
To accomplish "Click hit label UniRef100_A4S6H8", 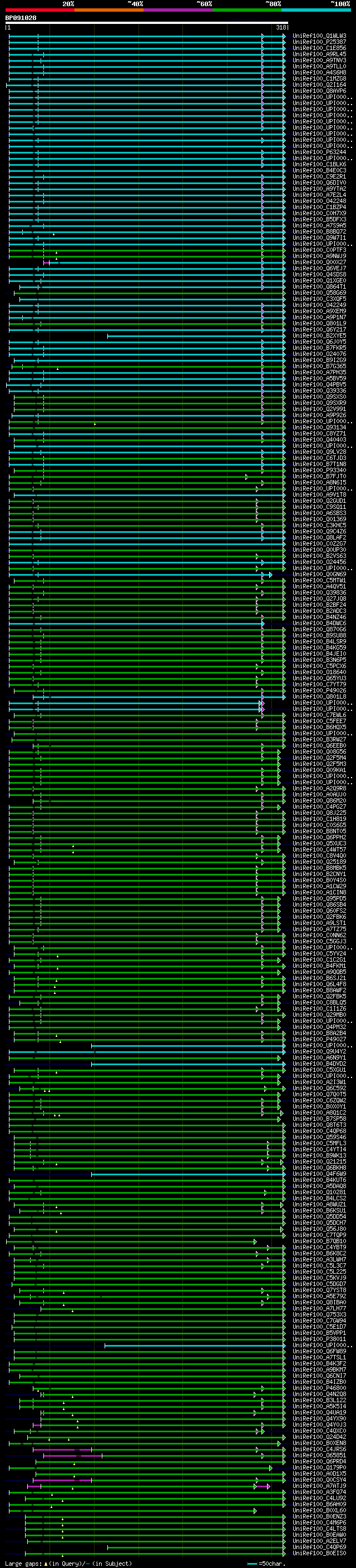I will (x=319, y=72).
